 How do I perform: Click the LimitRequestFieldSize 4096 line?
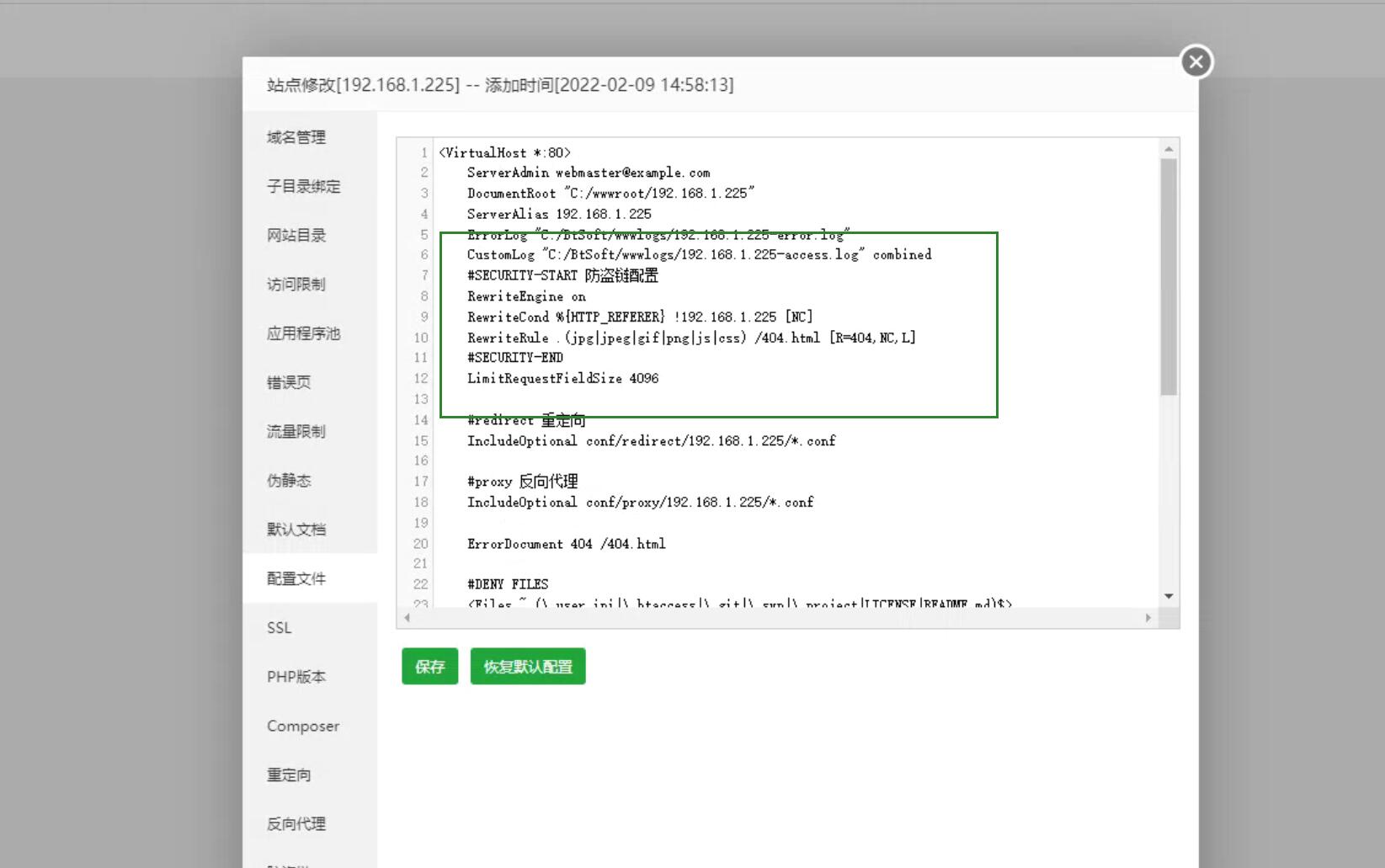[563, 378]
